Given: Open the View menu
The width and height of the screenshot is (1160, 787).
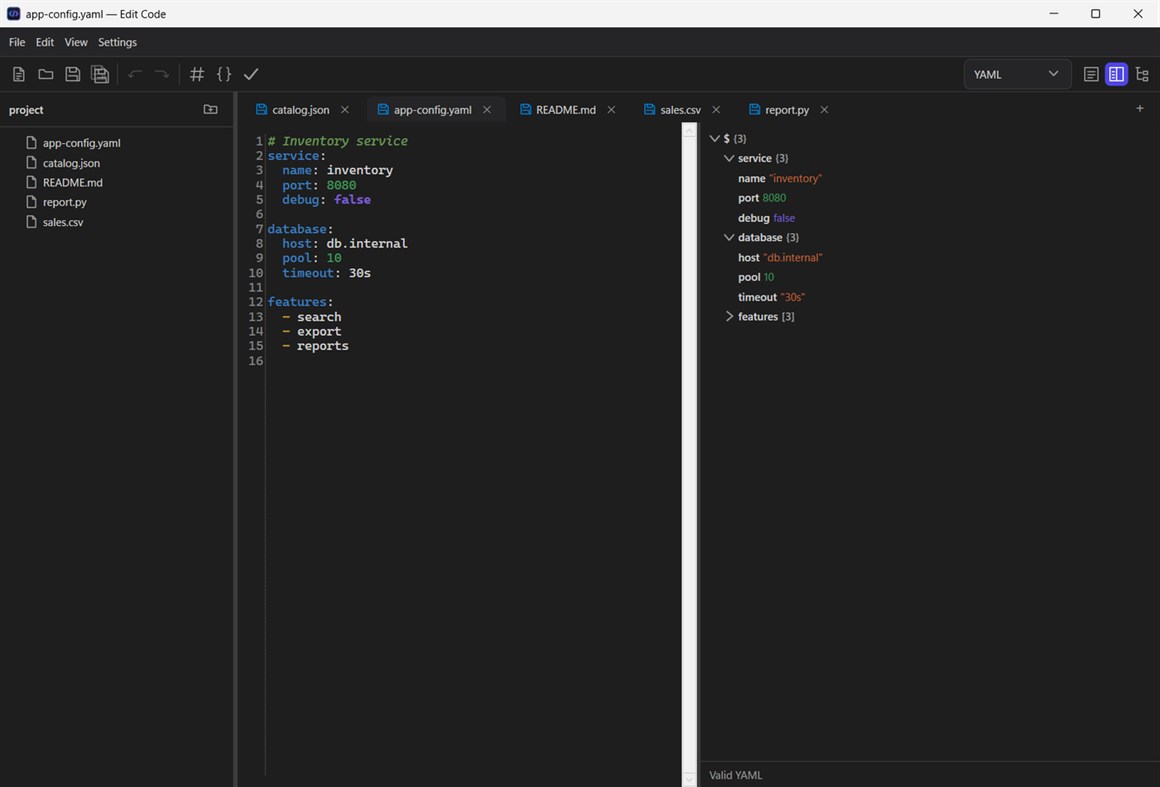Looking at the screenshot, I should point(75,42).
